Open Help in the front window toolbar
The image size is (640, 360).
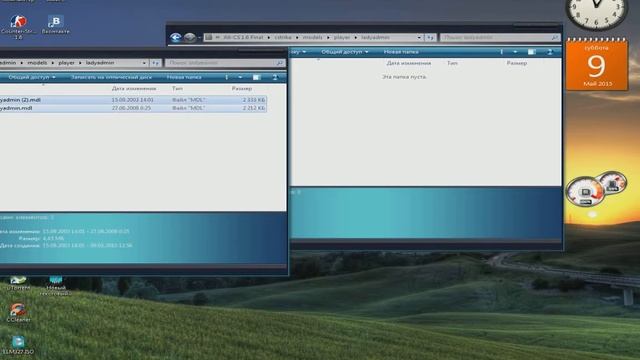[x=275, y=77]
